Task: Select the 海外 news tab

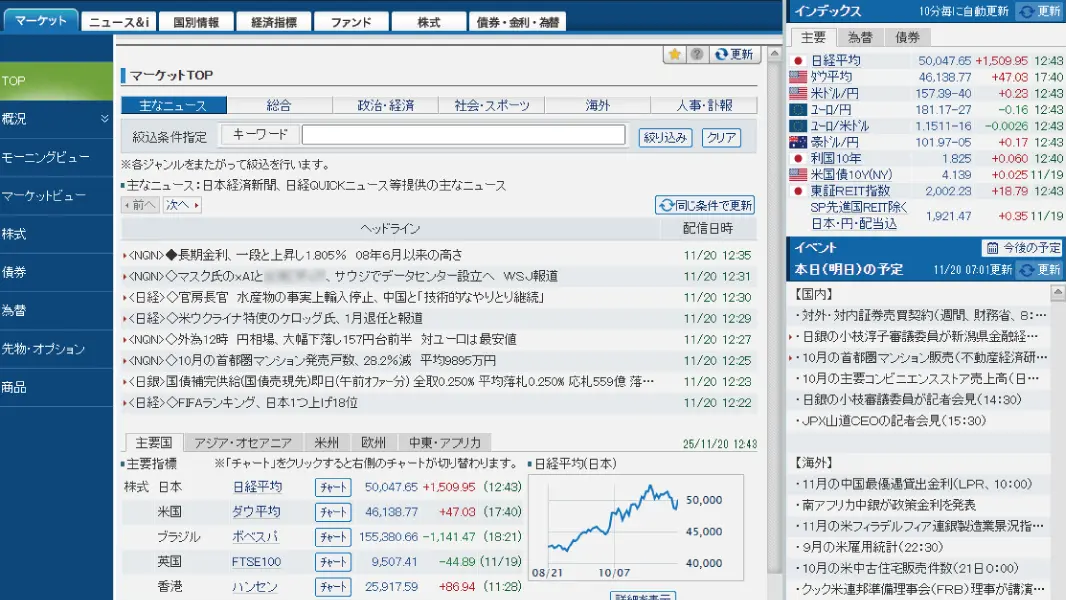Action: tap(598, 105)
